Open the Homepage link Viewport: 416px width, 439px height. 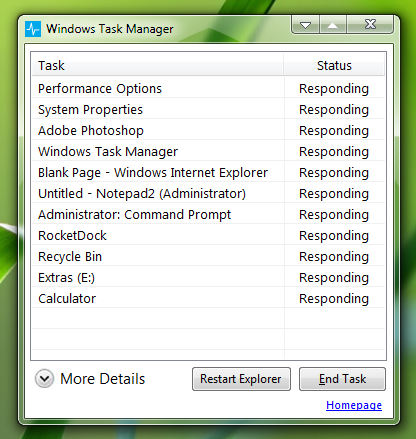click(354, 405)
